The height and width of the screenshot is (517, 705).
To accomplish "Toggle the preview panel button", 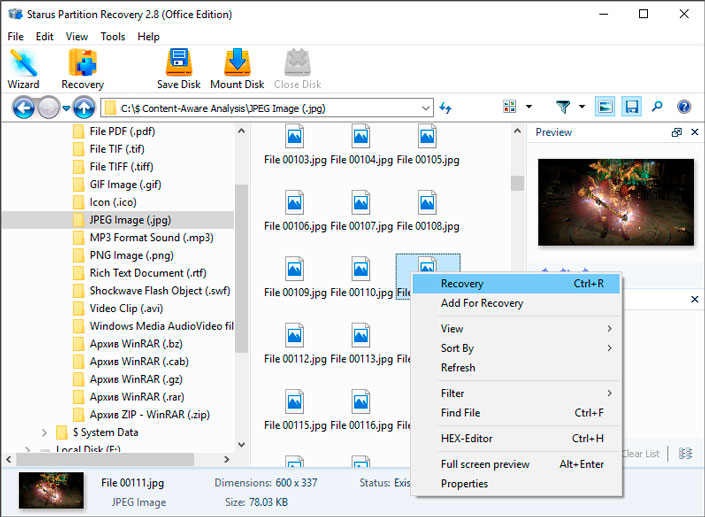I will 605,107.
